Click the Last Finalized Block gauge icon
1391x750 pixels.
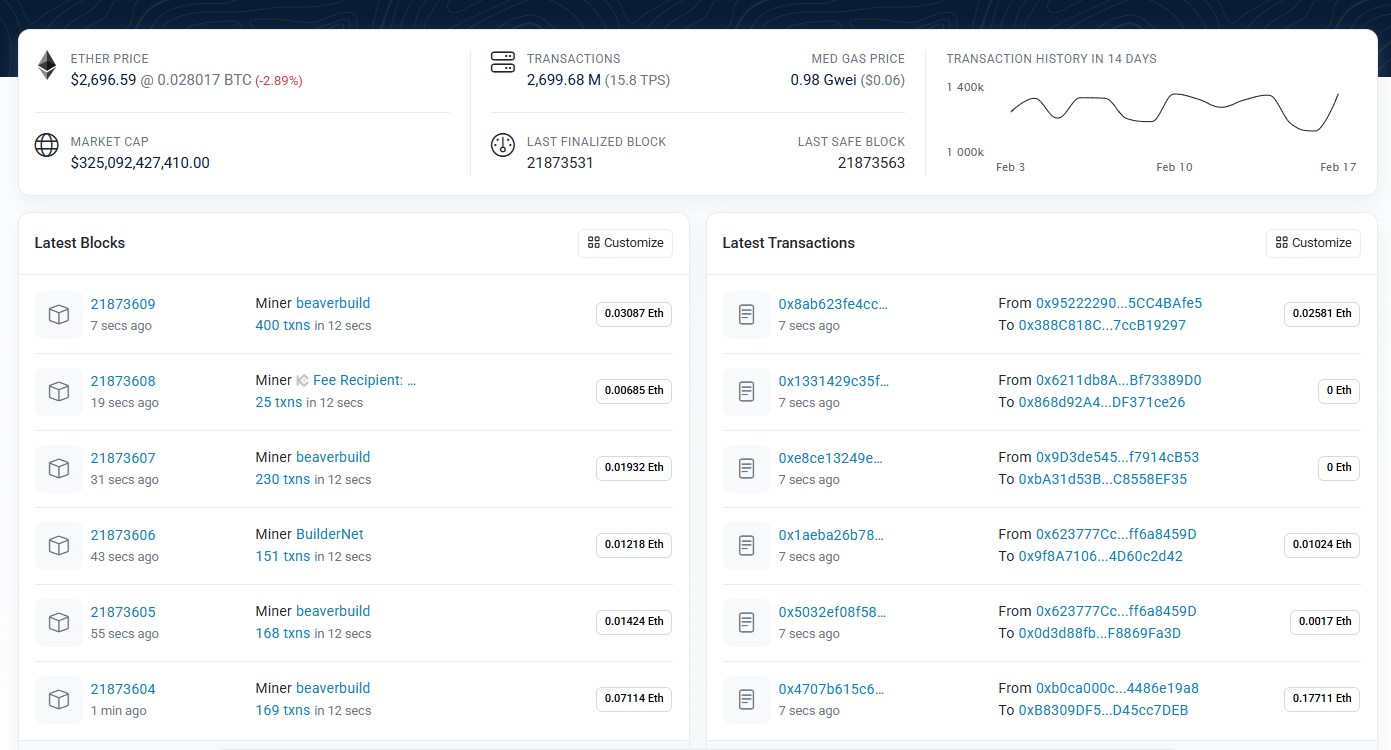503,146
